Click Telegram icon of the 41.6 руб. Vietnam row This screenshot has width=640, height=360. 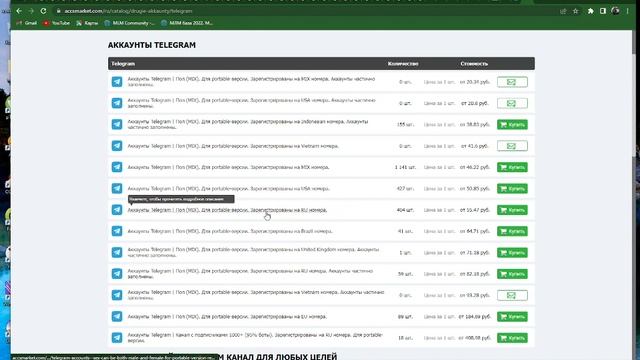click(x=117, y=146)
